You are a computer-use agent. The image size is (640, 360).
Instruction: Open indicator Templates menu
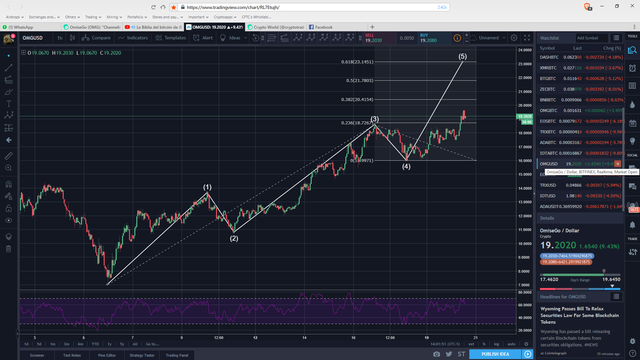point(171,38)
